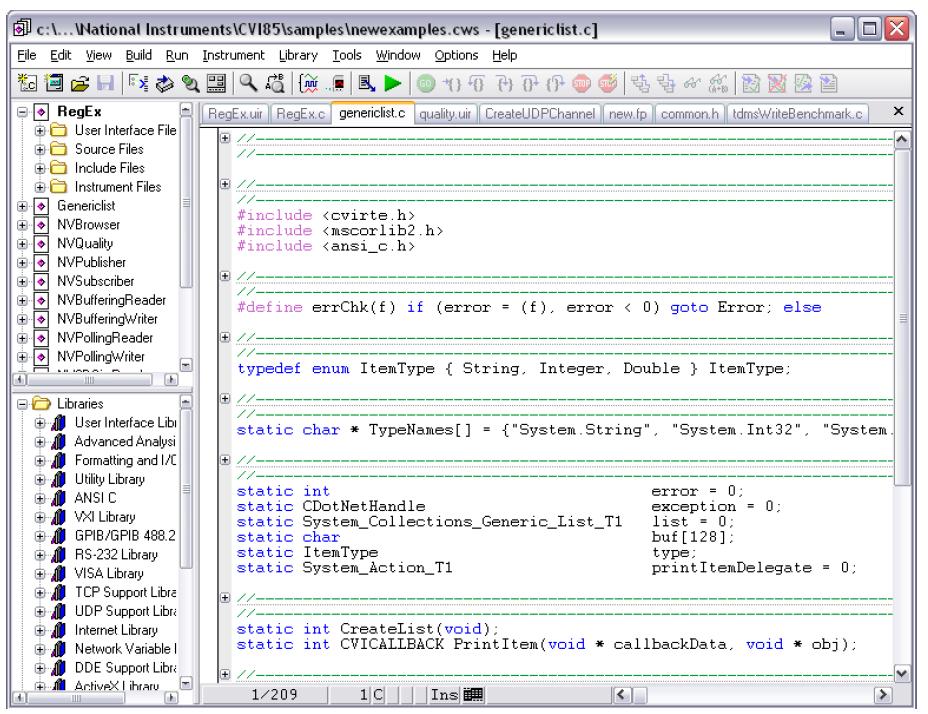
Task: Close the current tab with the X
Action: 898,111
